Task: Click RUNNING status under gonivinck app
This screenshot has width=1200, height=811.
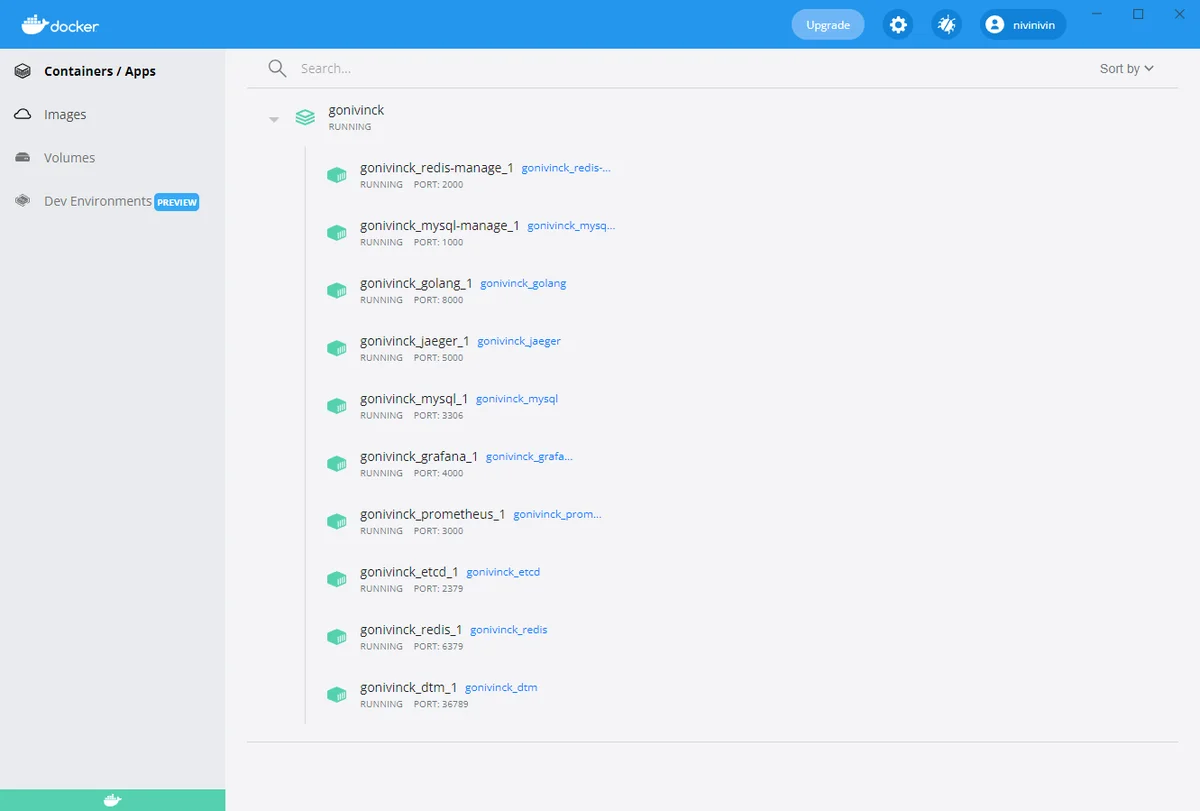Action: 350,127
